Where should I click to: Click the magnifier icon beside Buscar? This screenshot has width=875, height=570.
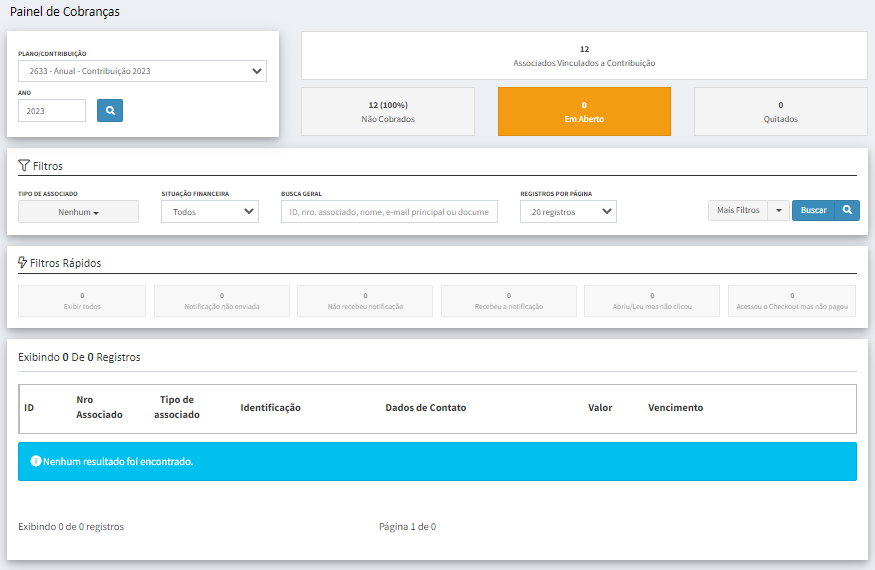click(x=847, y=211)
